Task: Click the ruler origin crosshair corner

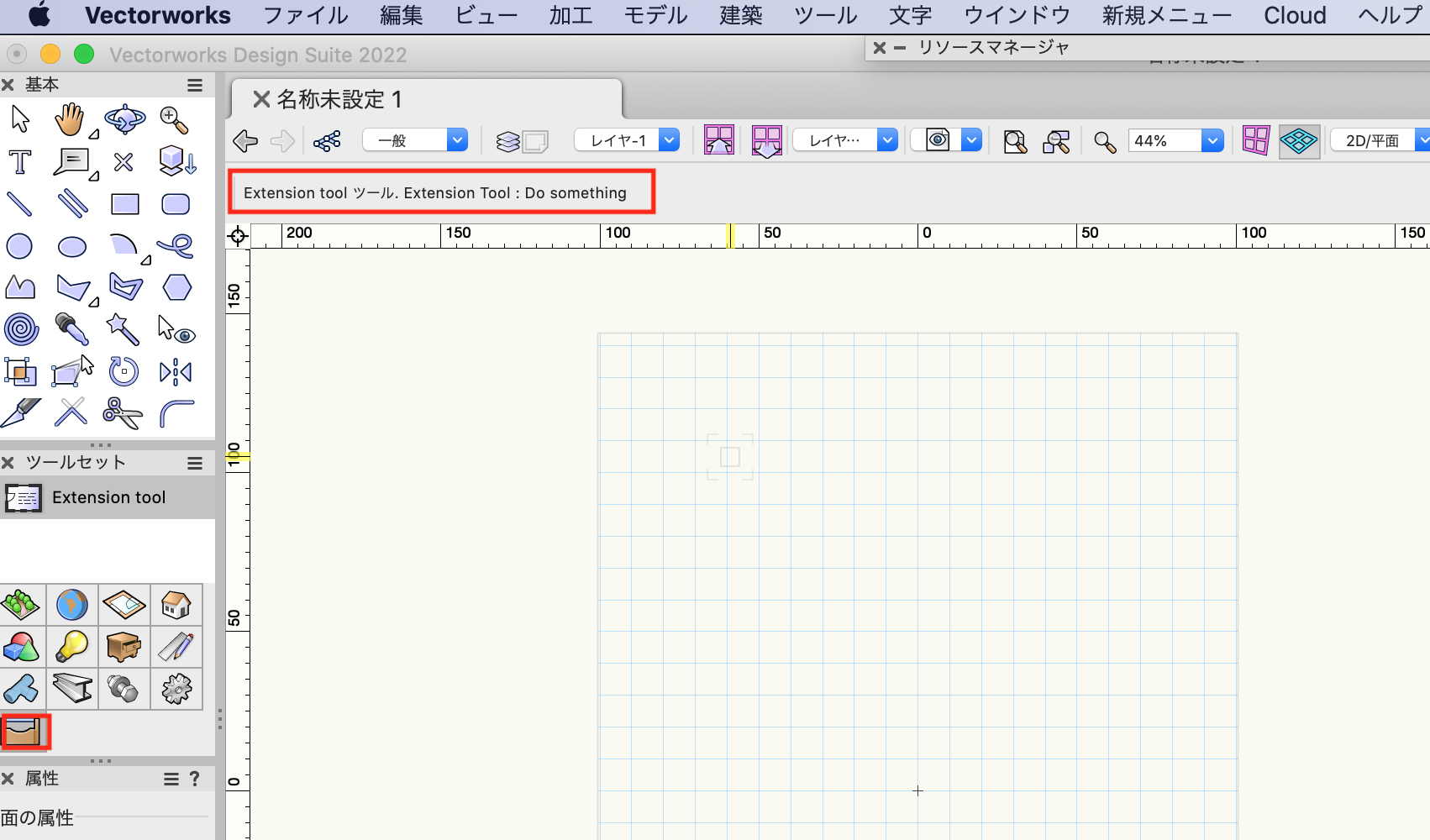Action: 238,236
